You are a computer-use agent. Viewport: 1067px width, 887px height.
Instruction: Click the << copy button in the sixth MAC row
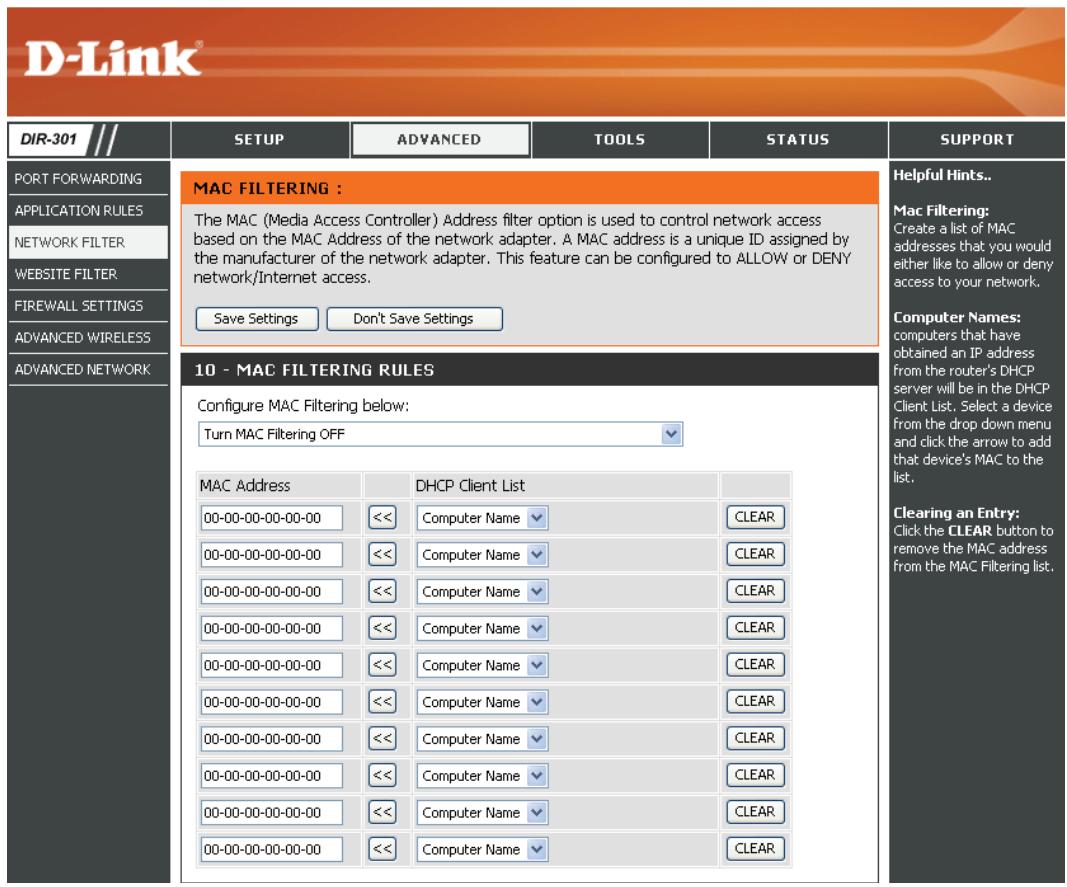(382, 701)
